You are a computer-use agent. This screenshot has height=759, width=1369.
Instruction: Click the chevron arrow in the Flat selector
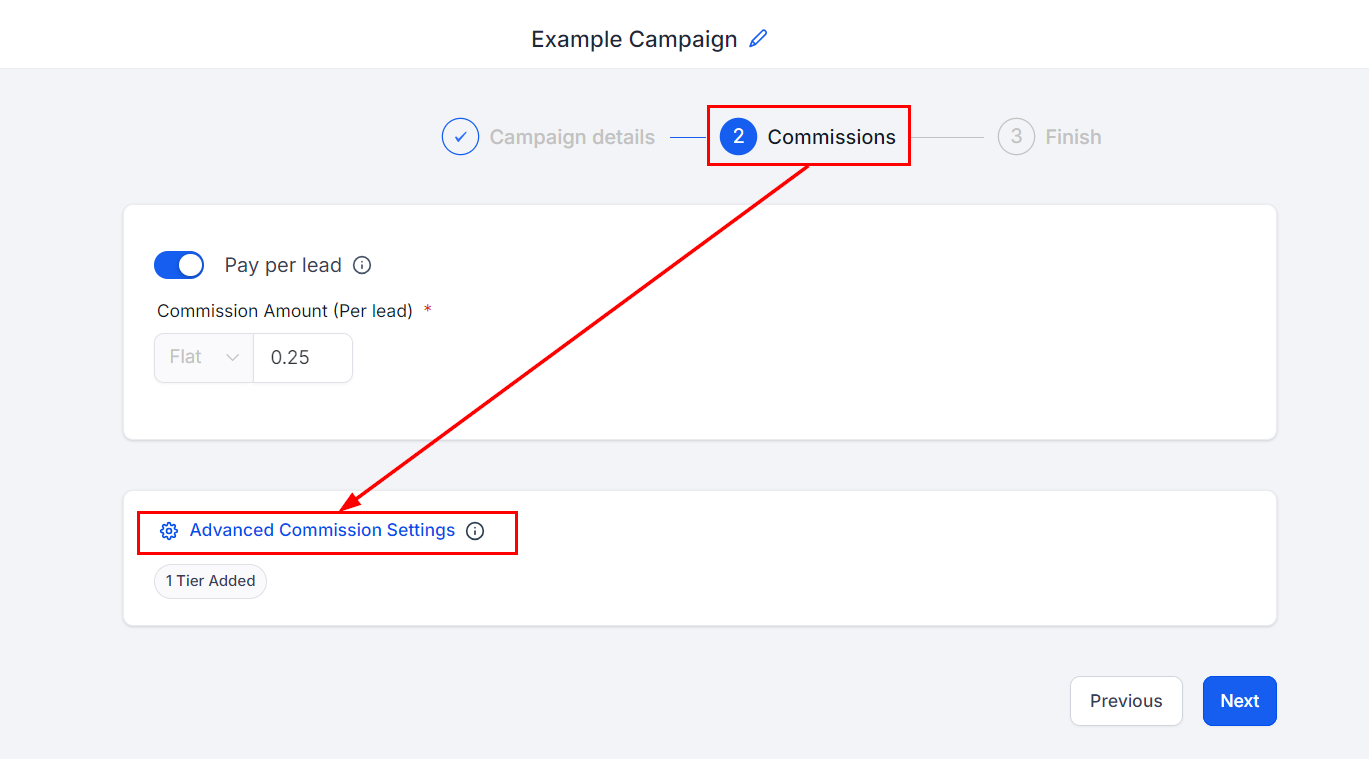233,358
